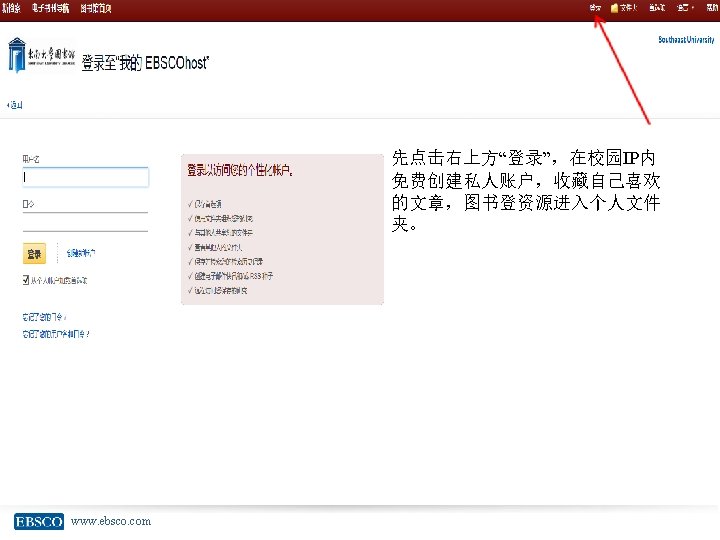720x540 pixels.
Task: Focus the password input field
Action: (85, 222)
